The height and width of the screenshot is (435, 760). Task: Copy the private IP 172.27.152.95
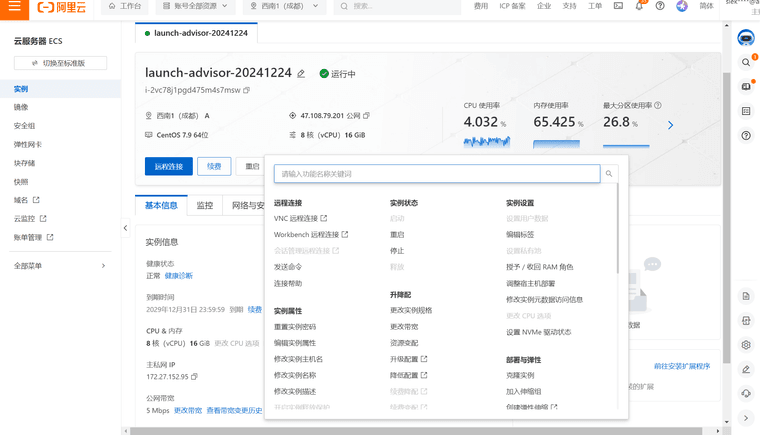194,378
